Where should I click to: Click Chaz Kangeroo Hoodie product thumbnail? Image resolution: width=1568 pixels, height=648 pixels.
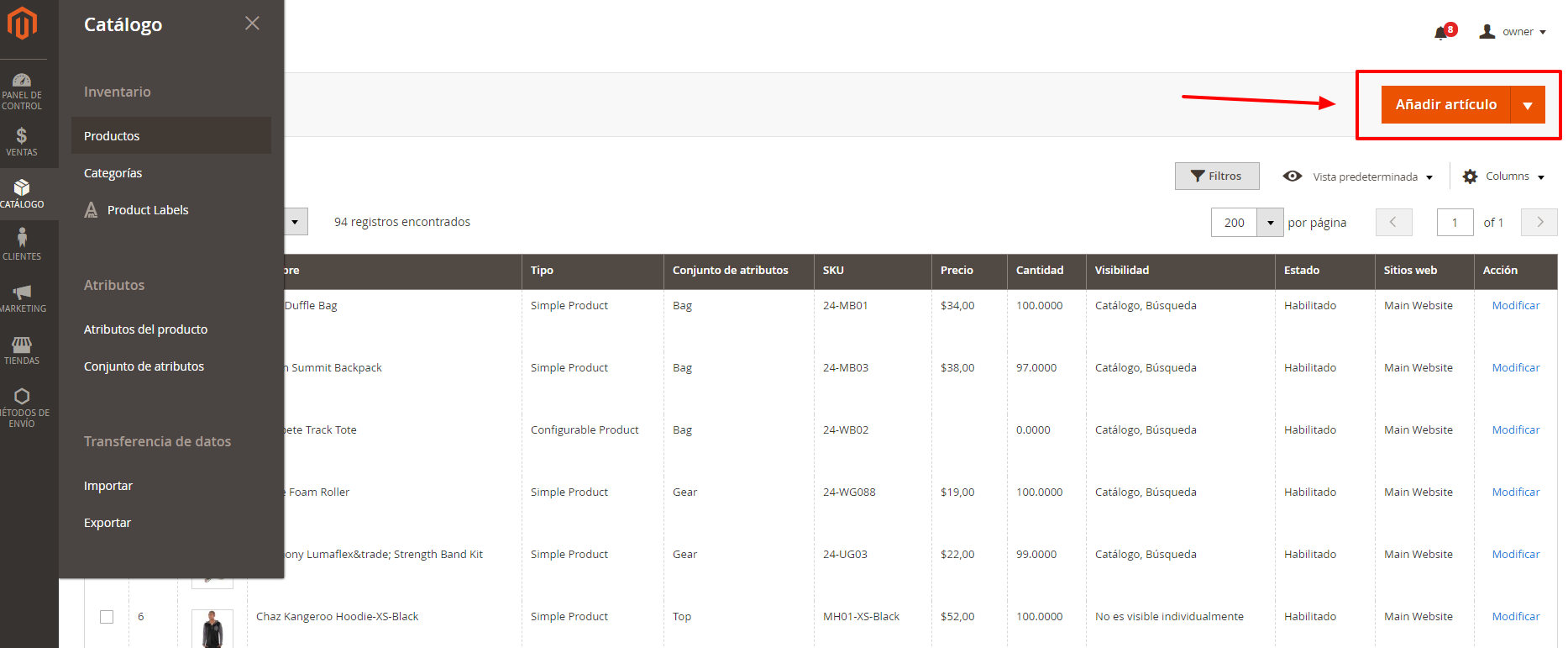tap(212, 629)
